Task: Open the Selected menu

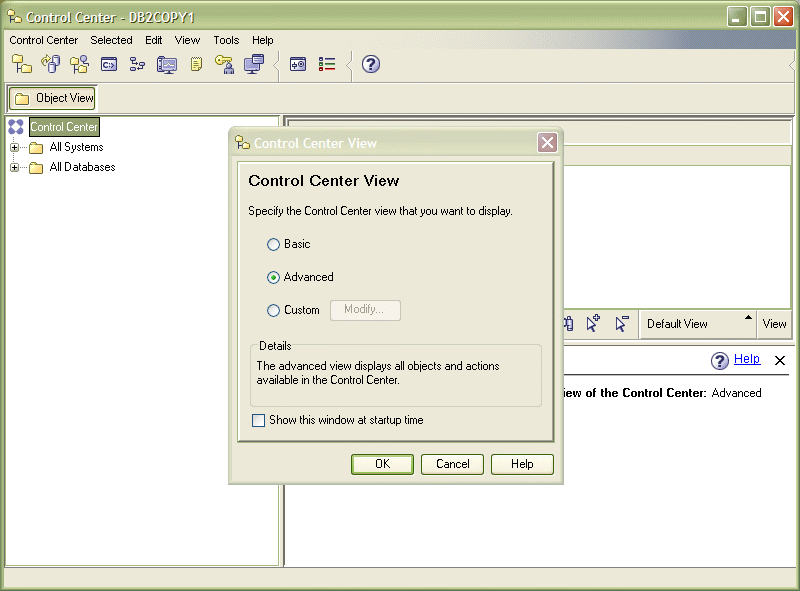Action: [111, 40]
